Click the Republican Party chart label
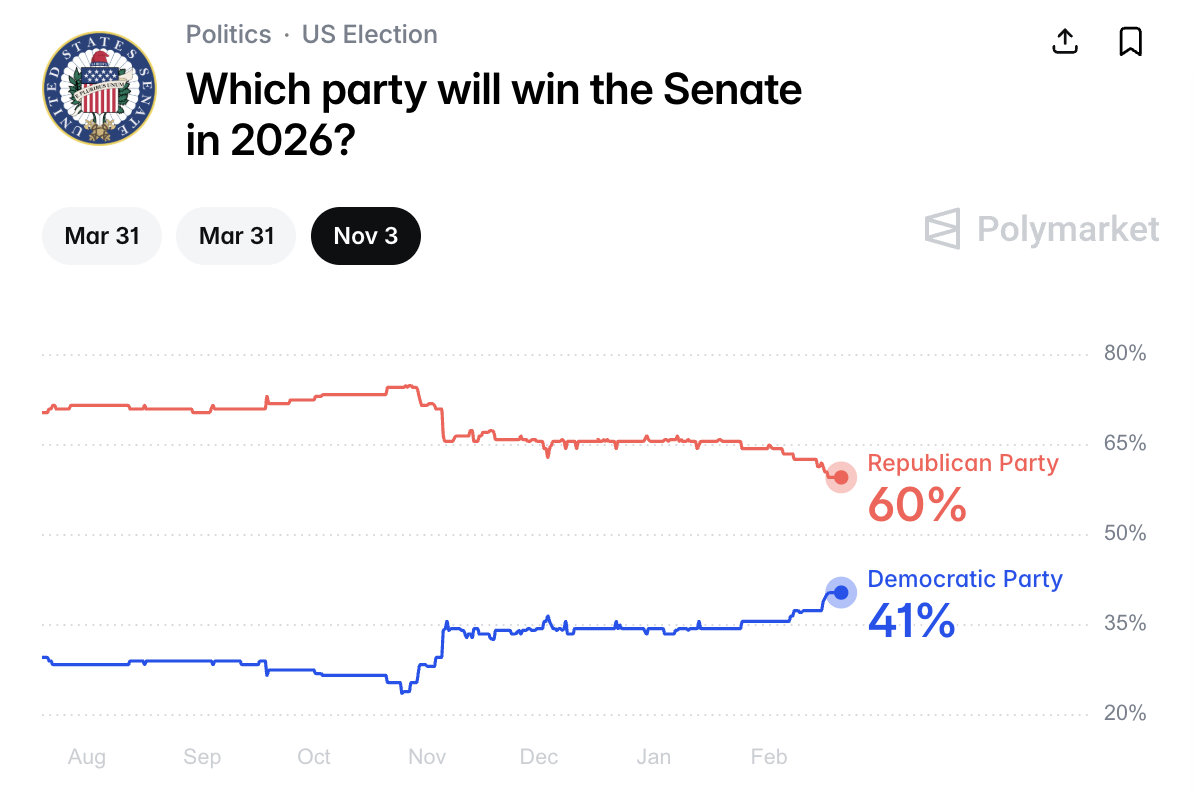The width and height of the screenshot is (1194, 792). (x=962, y=463)
